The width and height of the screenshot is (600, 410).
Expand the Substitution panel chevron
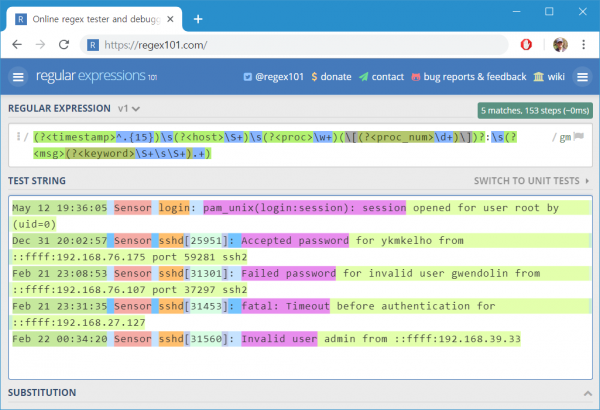pyautogui.click(x=588, y=393)
